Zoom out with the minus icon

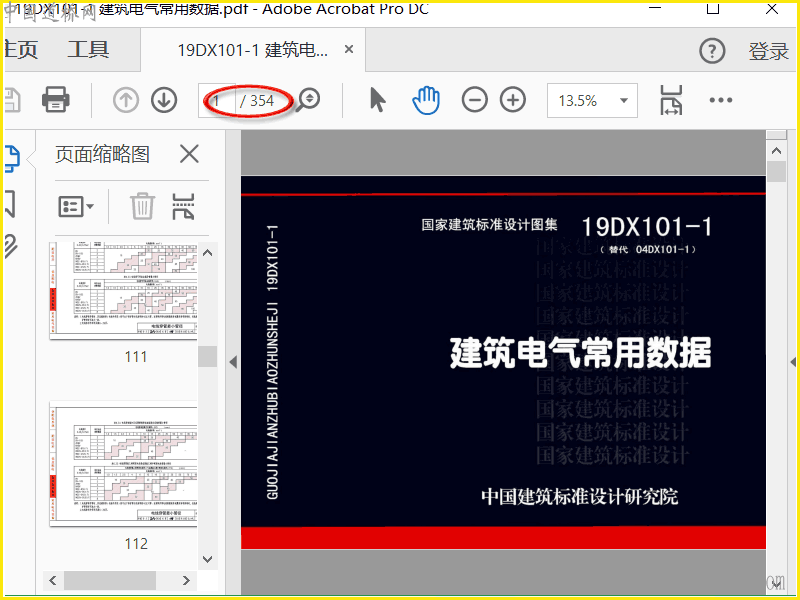tap(474, 100)
